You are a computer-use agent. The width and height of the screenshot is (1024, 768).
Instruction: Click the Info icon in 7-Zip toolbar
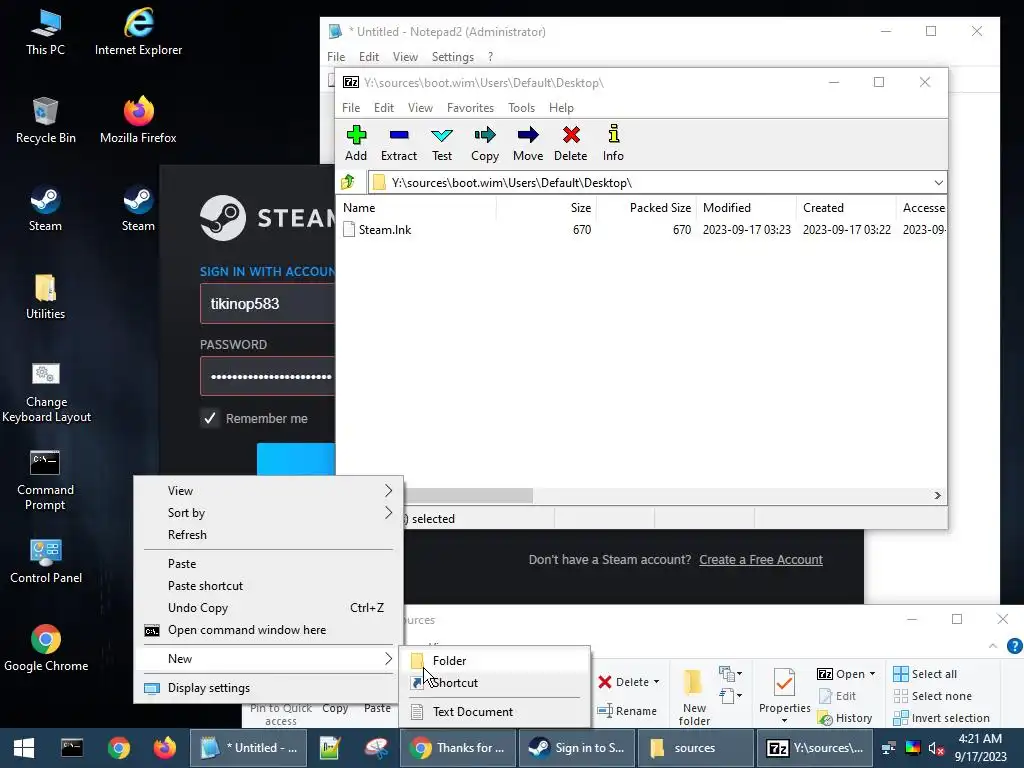[613, 143]
